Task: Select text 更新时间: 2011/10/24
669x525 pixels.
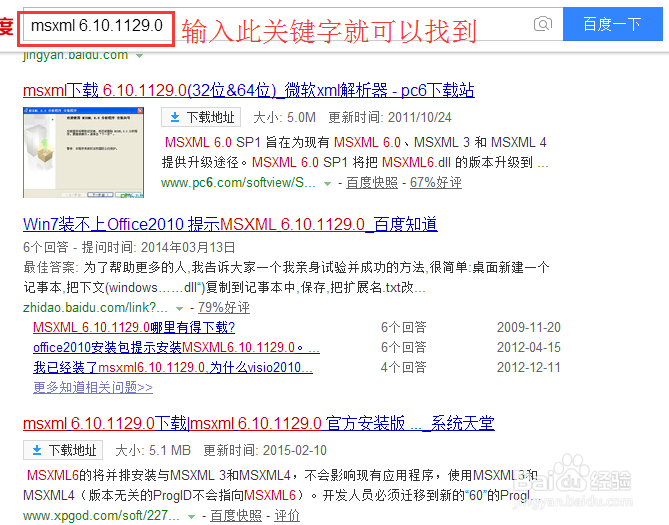Action: [390, 117]
